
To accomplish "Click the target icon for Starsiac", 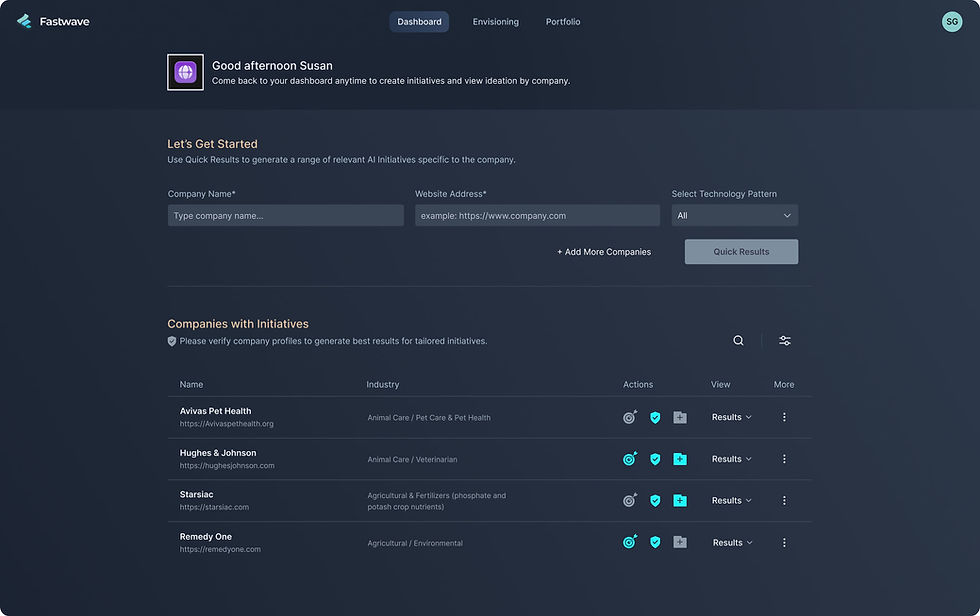I will point(630,500).
